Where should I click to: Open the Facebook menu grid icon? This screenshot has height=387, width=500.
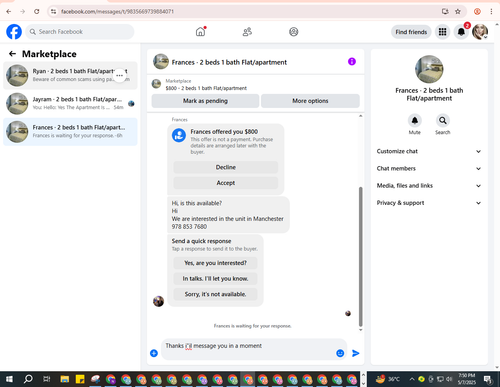coord(442,32)
